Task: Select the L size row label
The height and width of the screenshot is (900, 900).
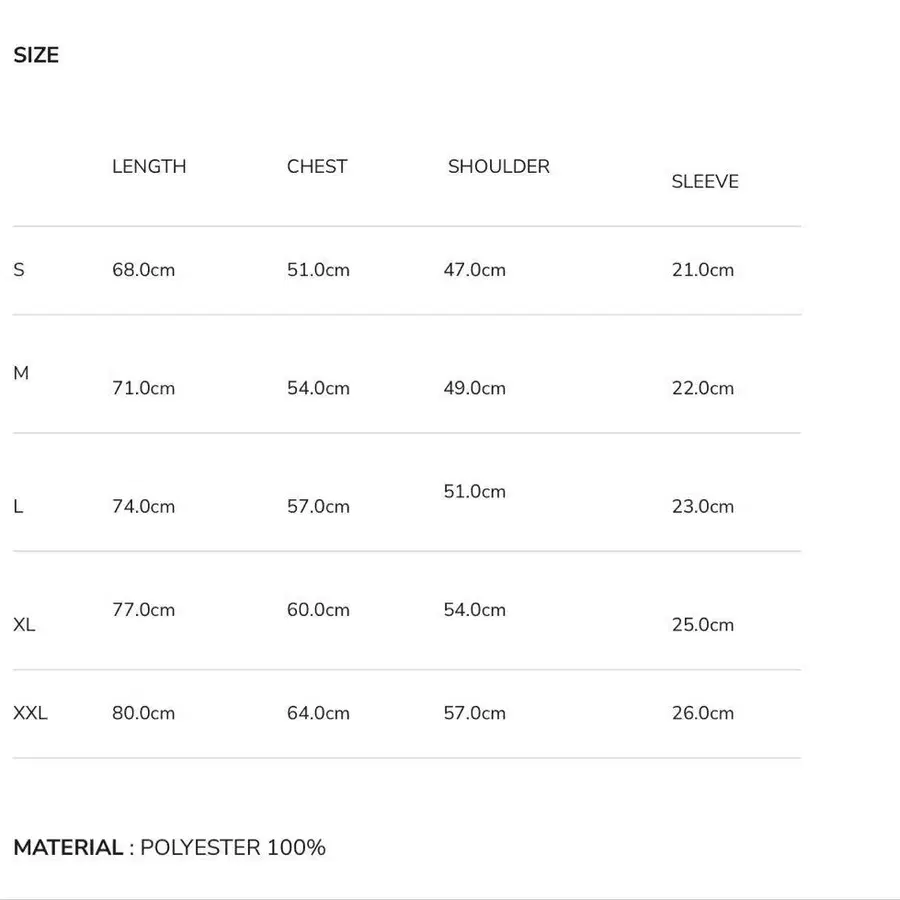Action: (18, 507)
